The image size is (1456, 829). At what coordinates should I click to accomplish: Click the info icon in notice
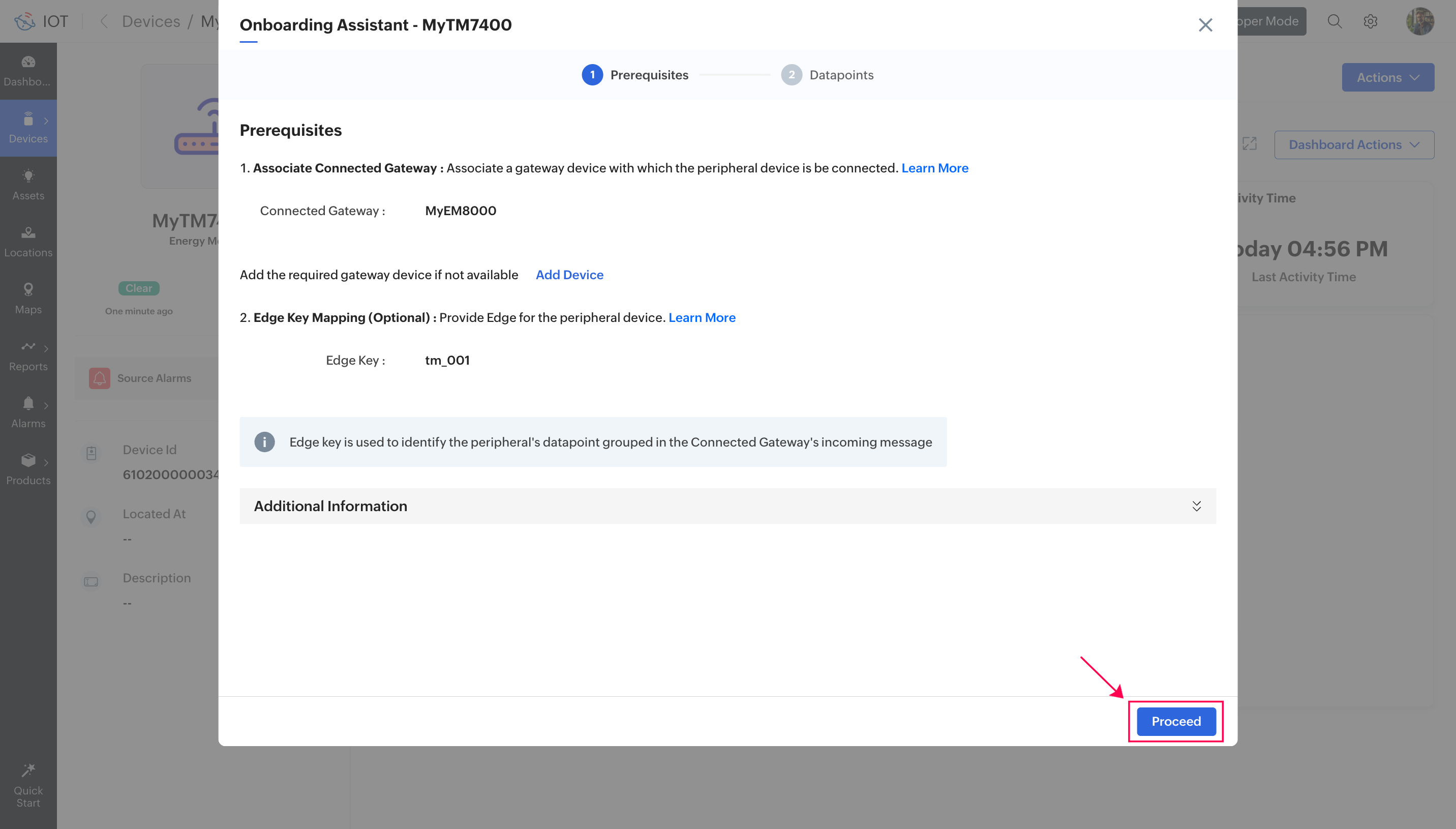click(264, 442)
